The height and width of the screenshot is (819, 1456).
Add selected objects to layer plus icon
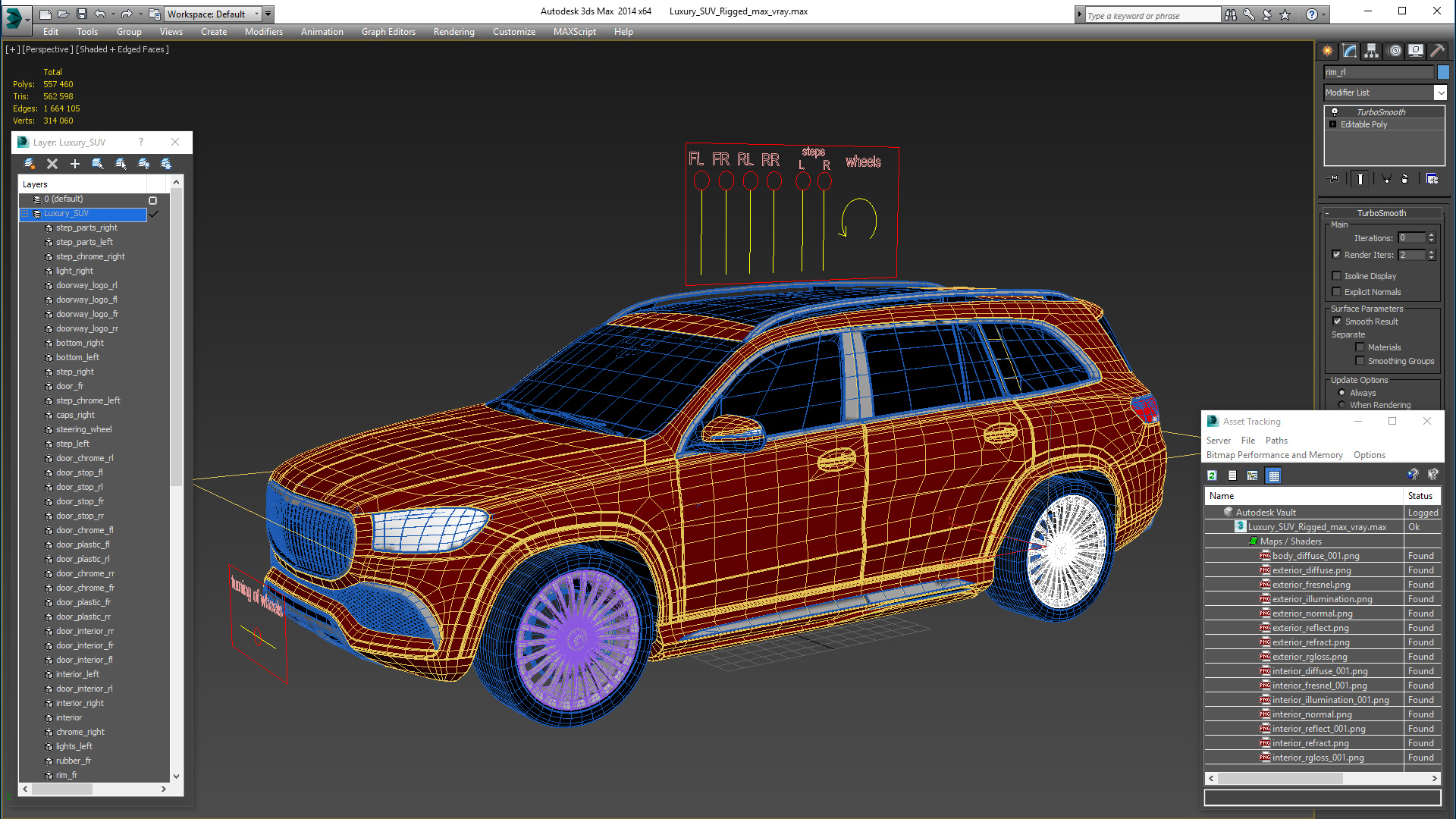[x=75, y=164]
